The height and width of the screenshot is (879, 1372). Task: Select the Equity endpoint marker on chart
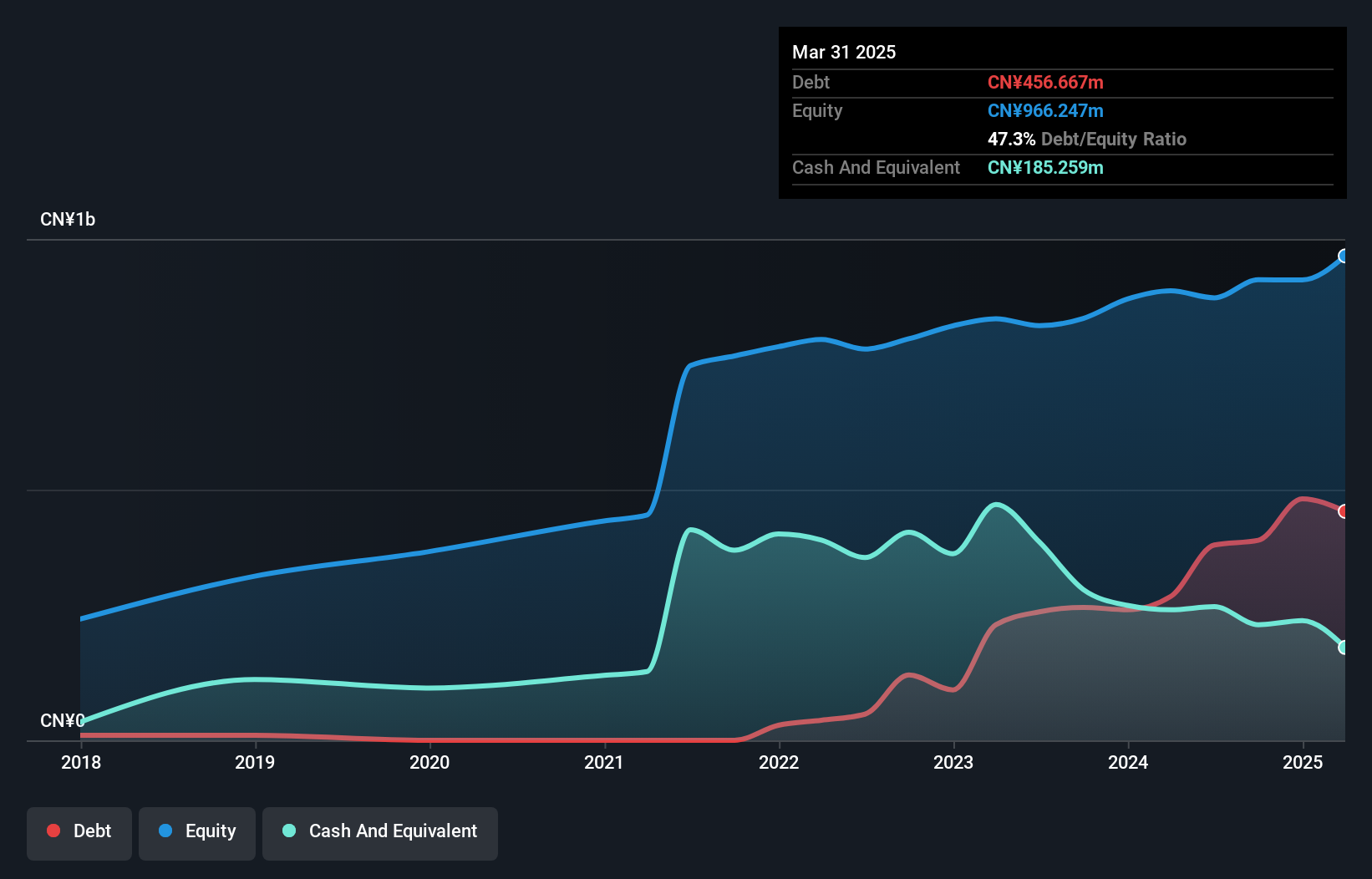[x=1344, y=256]
